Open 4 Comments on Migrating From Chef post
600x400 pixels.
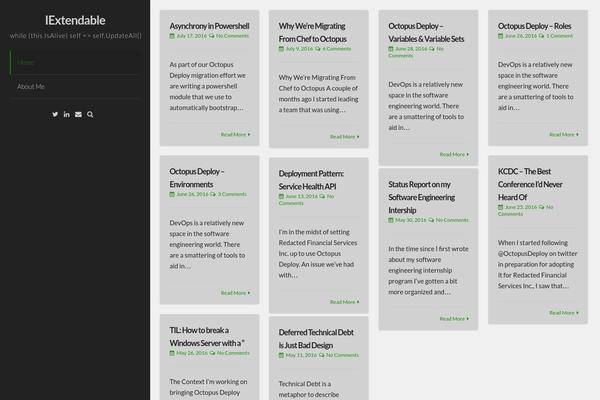coord(337,49)
